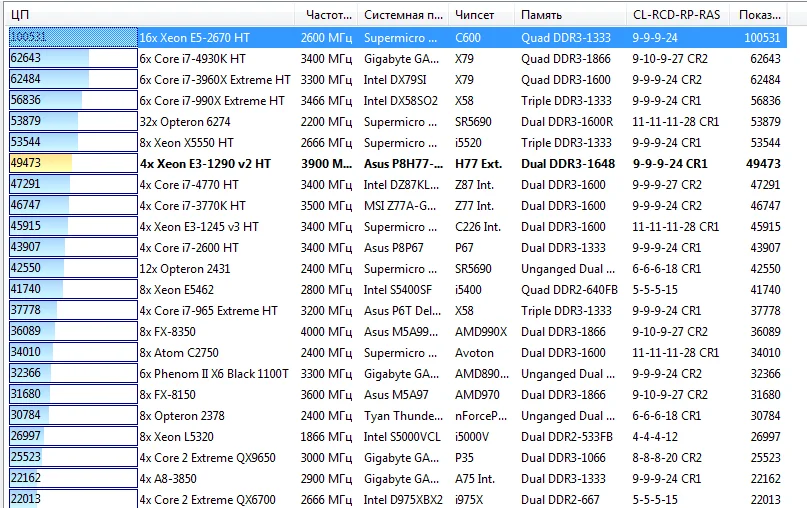This screenshot has height=508, width=807.
Task: Click the 4000 МГц frequency cell
Action: coord(326,332)
